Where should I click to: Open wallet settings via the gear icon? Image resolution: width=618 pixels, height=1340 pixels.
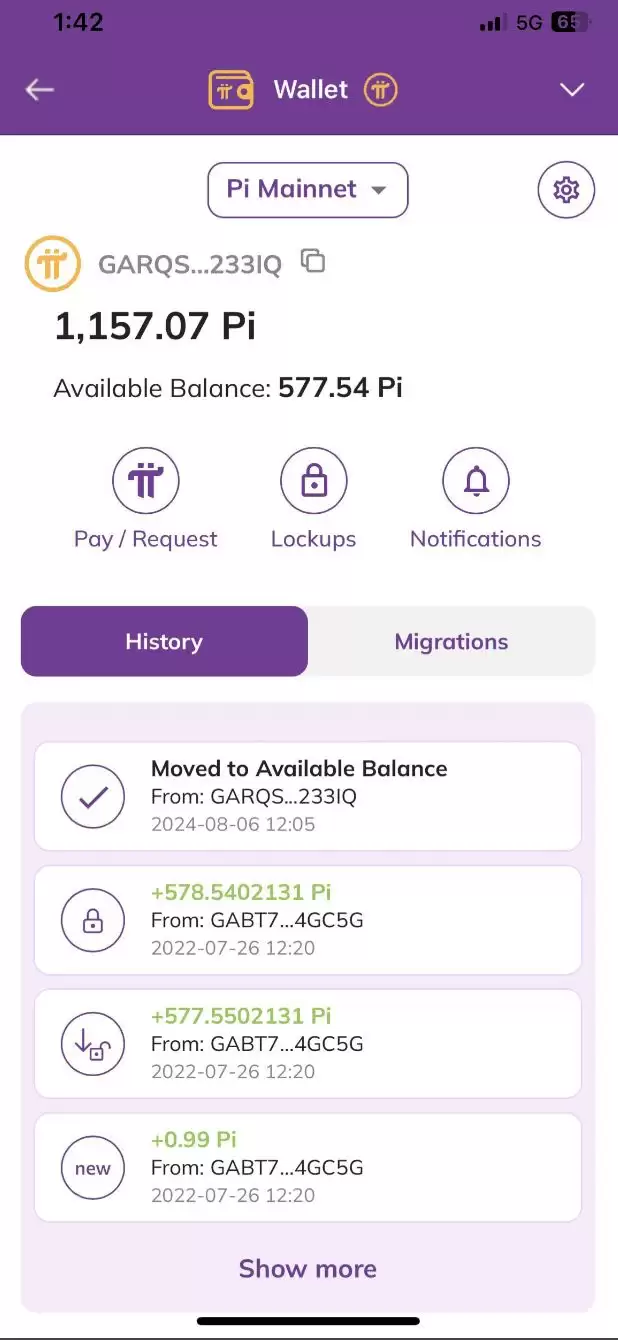[567, 189]
